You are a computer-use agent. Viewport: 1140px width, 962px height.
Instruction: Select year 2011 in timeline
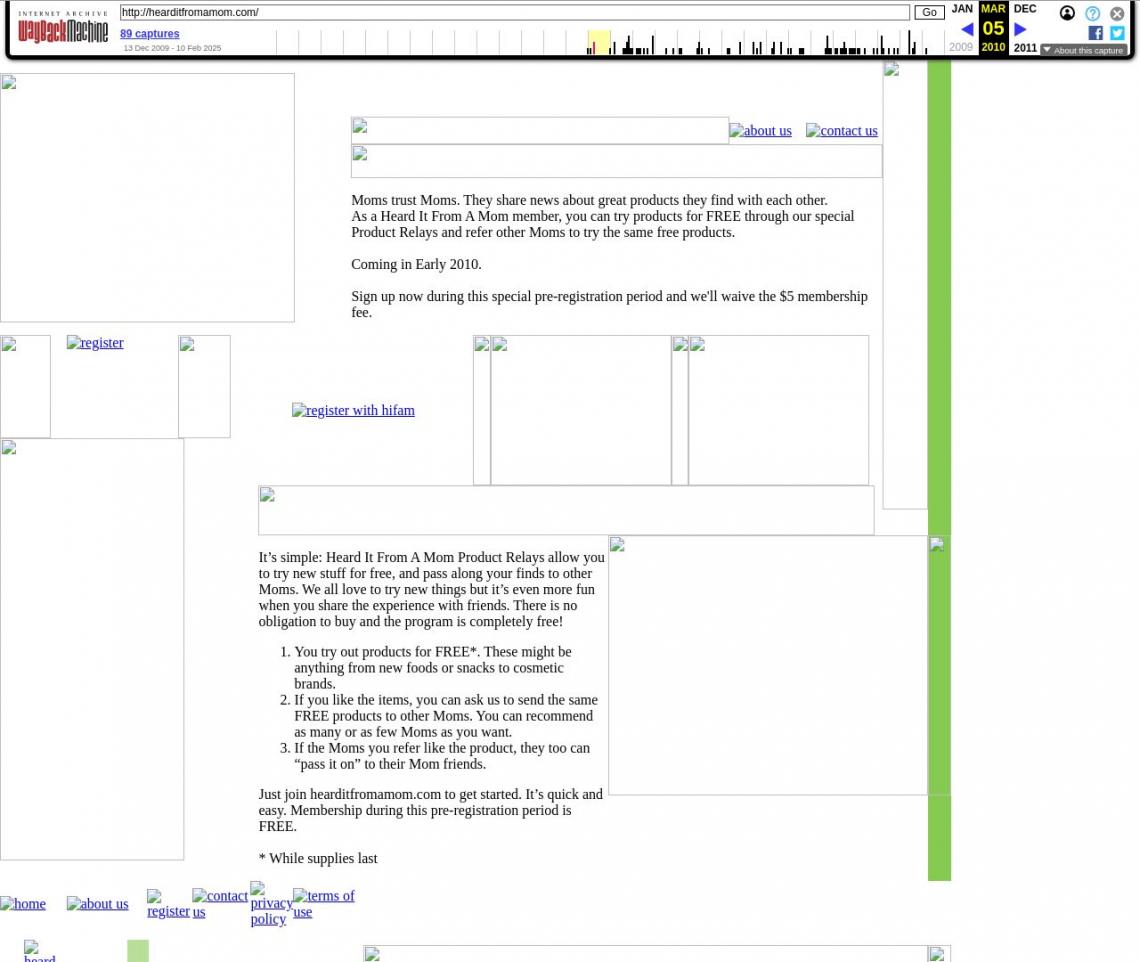(1025, 47)
